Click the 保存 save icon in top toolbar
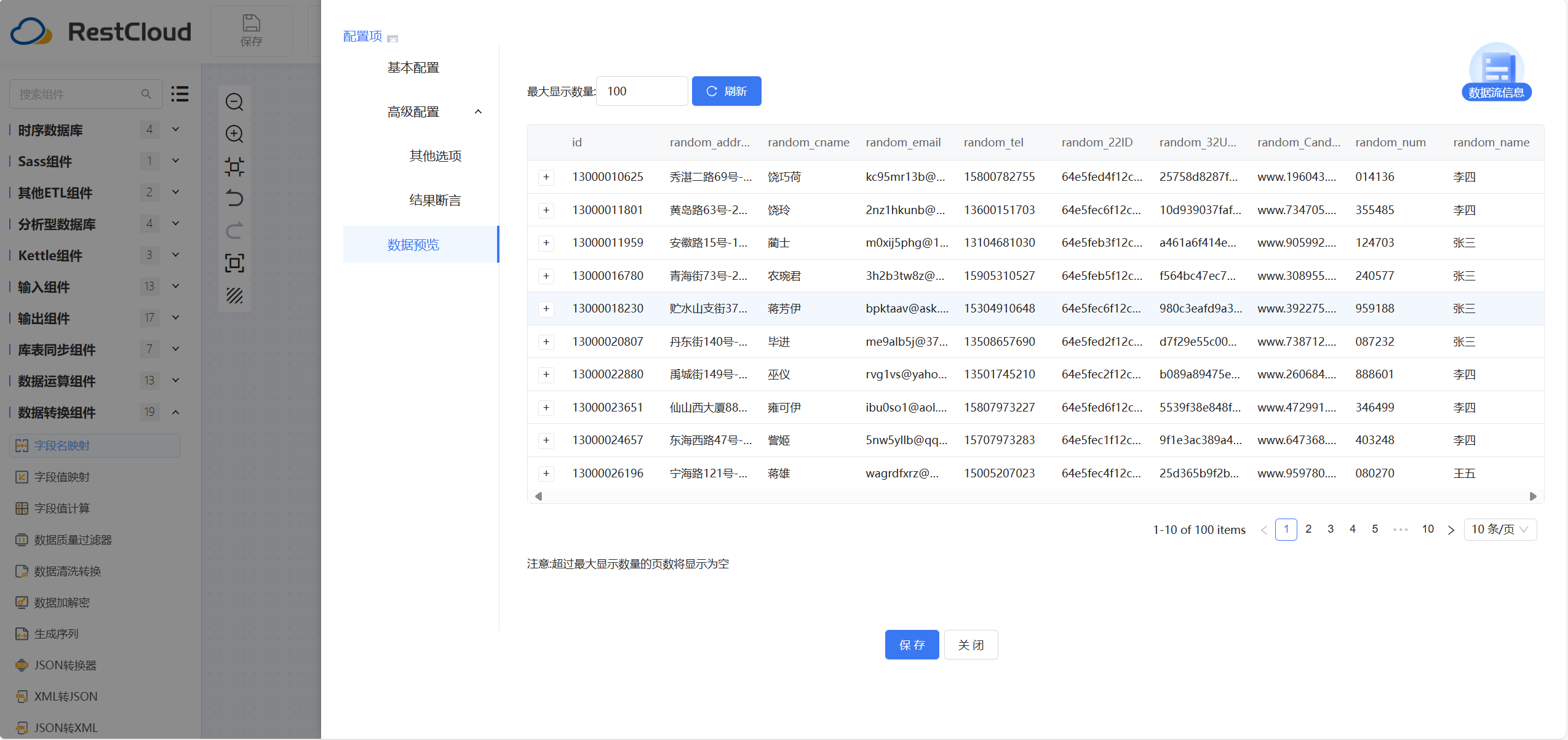The width and height of the screenshot is (1568, 740). 251,31
